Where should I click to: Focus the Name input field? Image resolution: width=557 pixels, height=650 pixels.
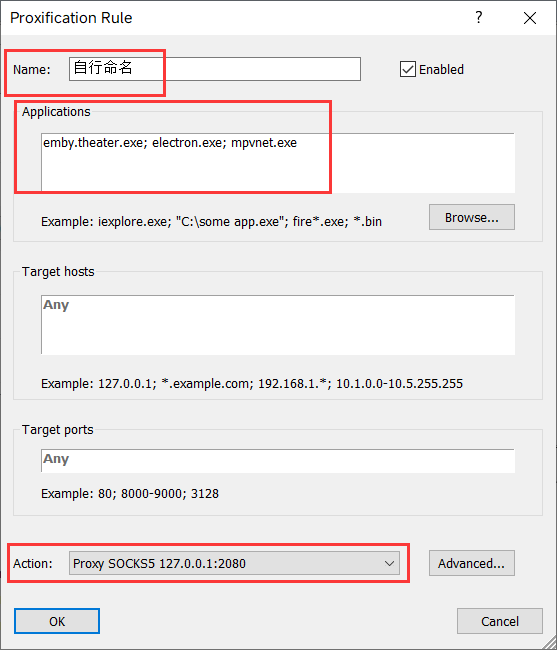pyautogui.click(x=215, y=69)
